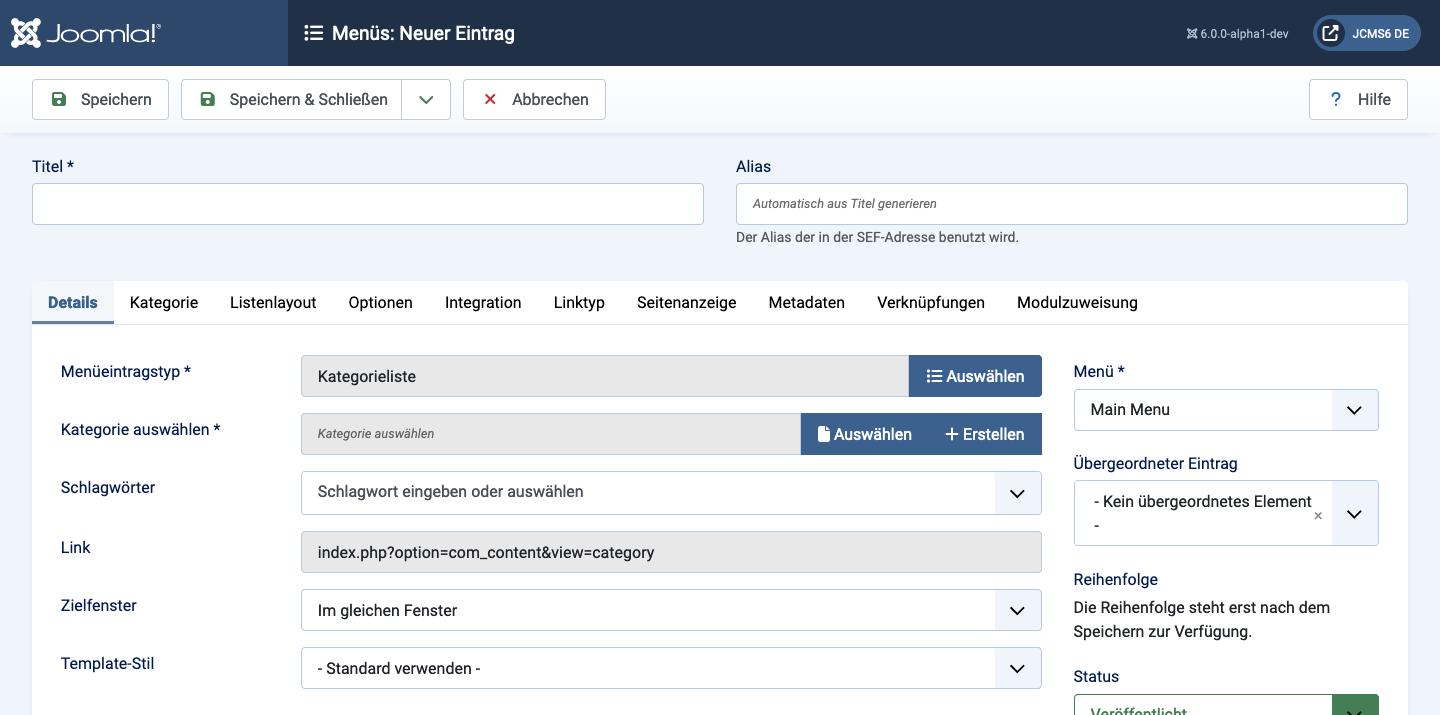The height and width of the screenshot is (715, 1440).
Task: Expand the Template-Stil dropdown
Action: [x=1017, y=668]
